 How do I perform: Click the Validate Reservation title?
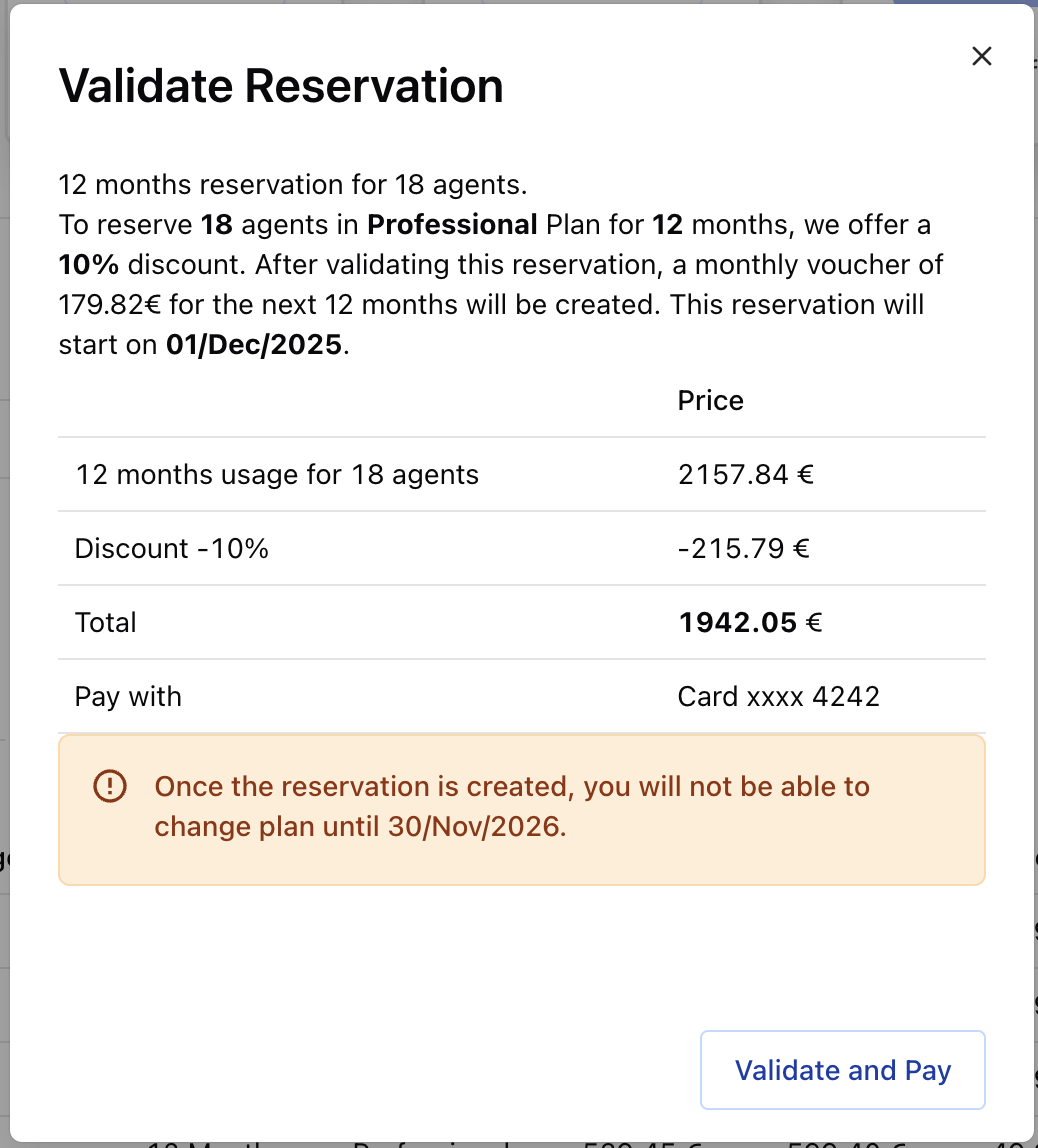point(281,86)
